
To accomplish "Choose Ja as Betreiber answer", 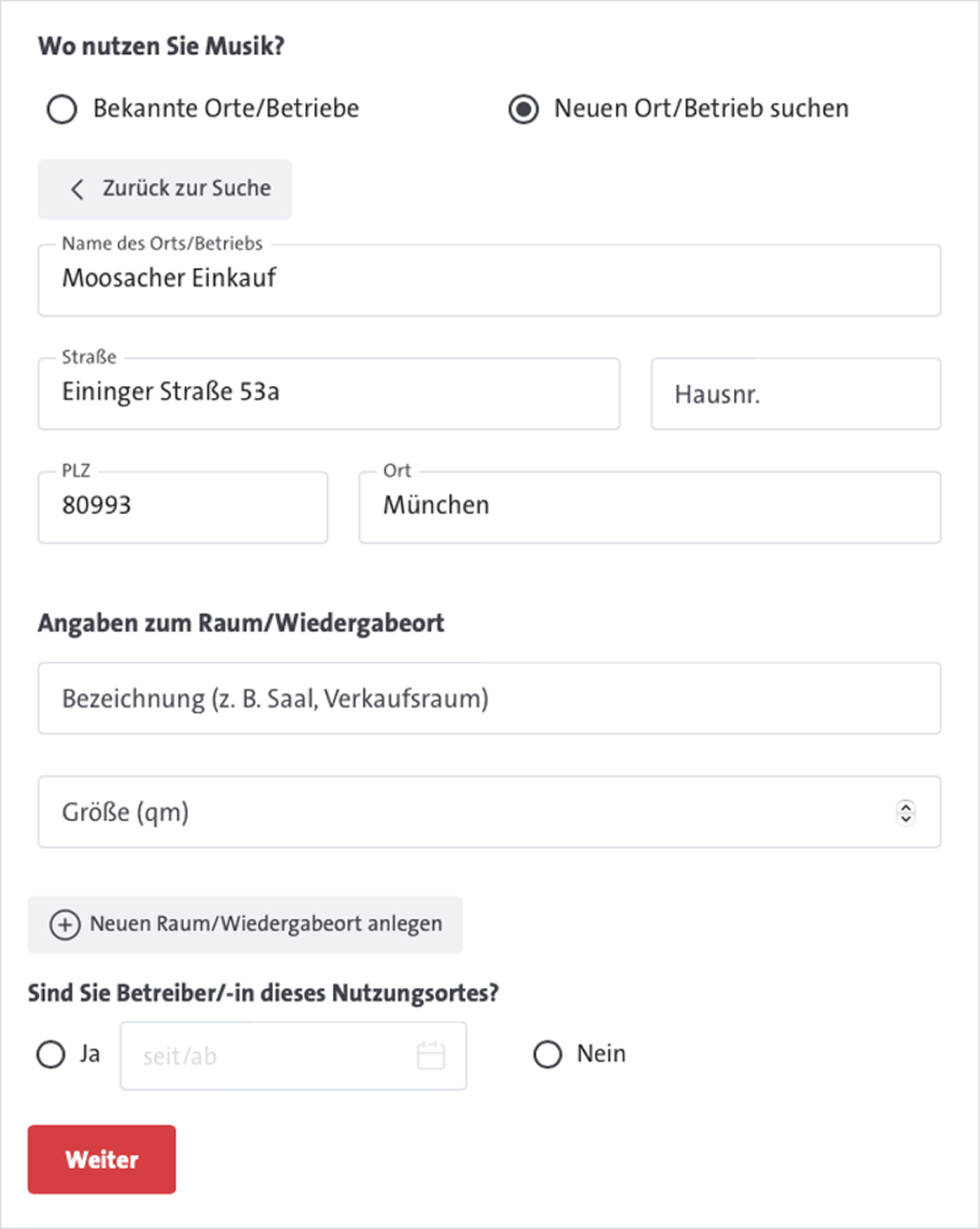I will pos(51,1055).
